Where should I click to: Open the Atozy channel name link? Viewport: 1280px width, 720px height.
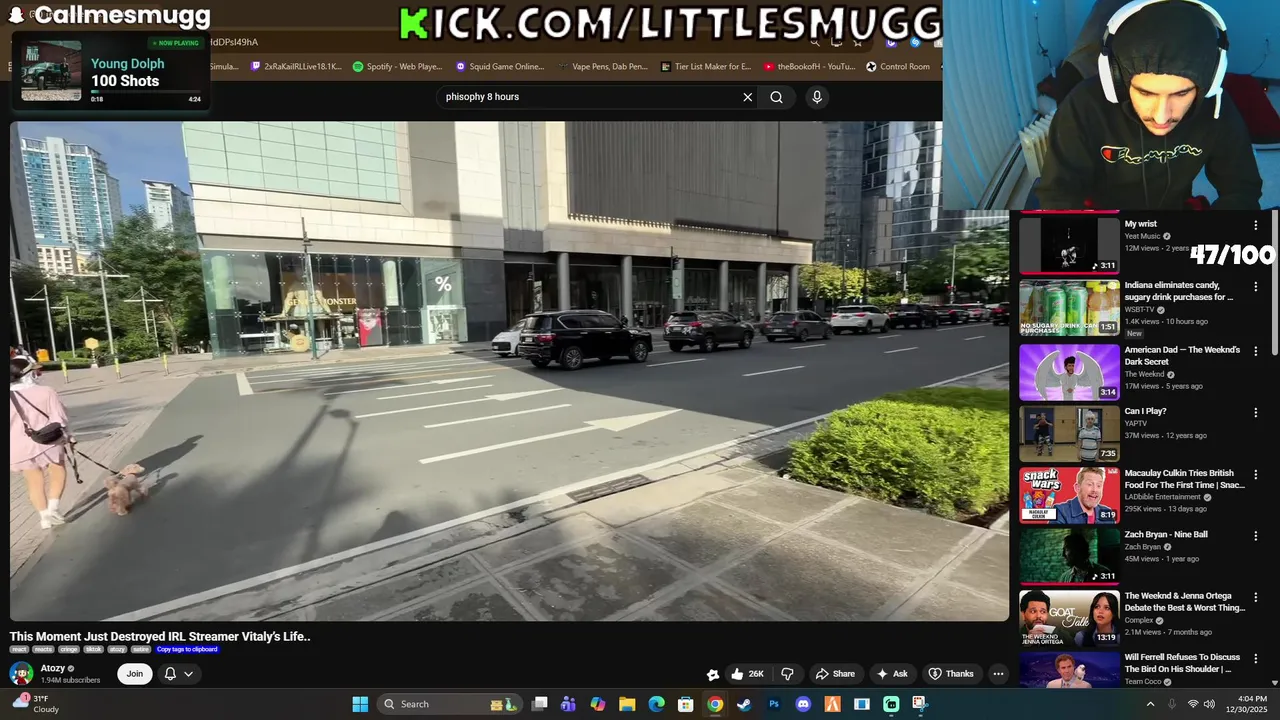click(53, 668)
